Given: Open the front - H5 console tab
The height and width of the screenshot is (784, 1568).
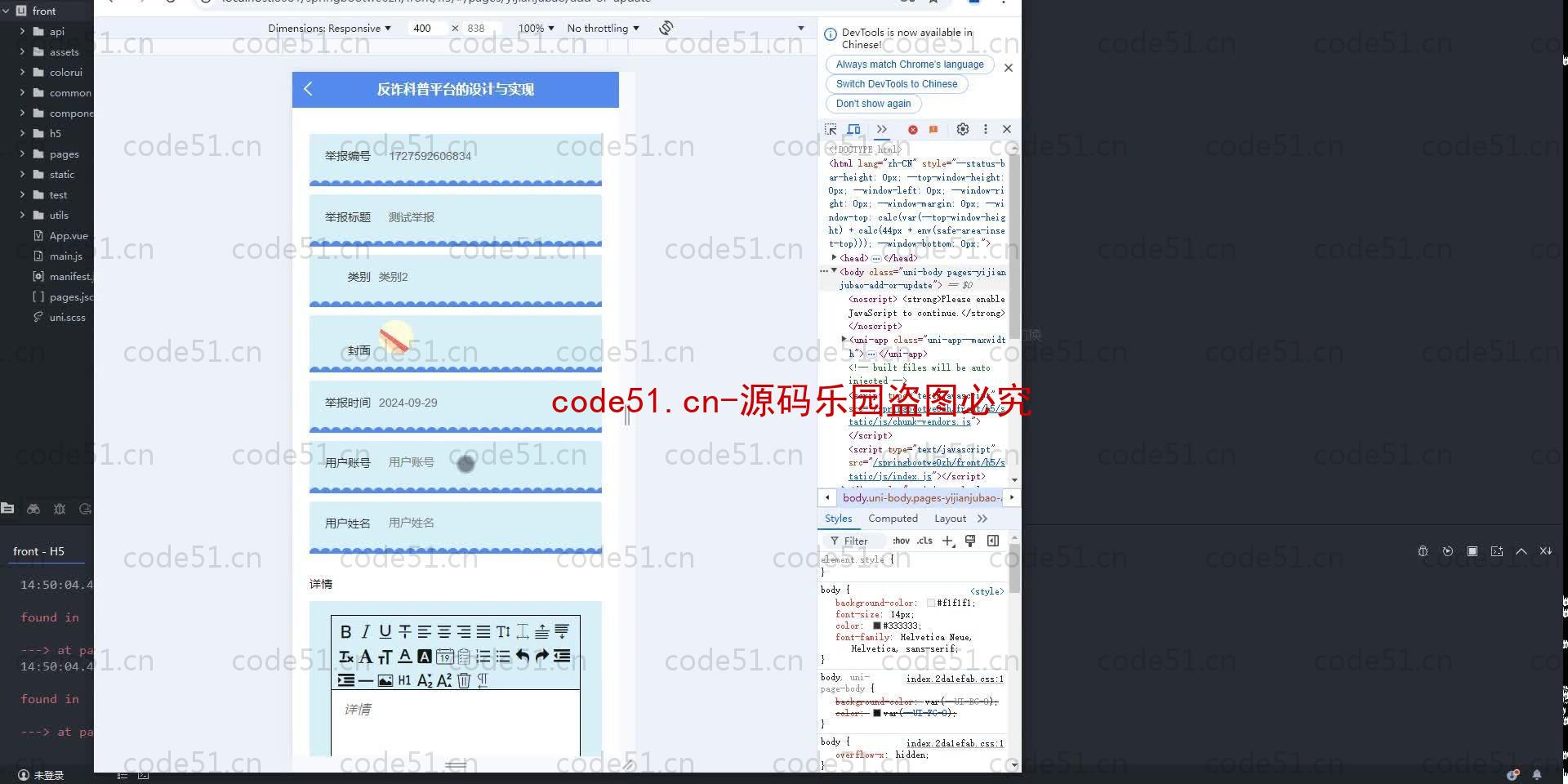Looking at the screenshot, I should tap(38, 551).
